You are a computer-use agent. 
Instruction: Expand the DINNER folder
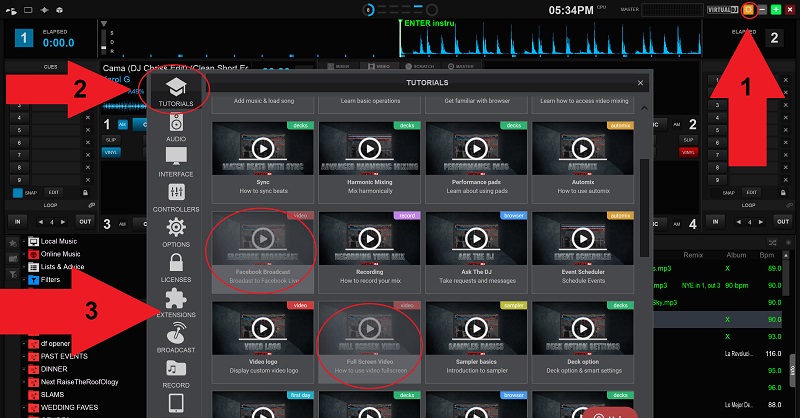pos(23,369)
